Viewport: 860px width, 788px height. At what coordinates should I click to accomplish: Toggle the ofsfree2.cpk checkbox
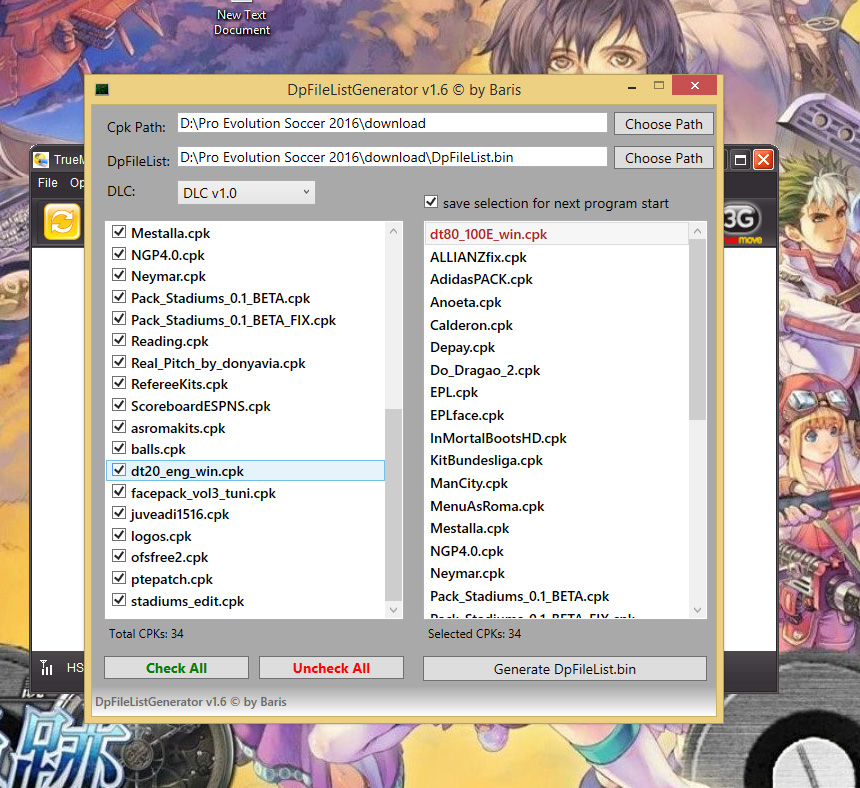[x=118, y=556]
